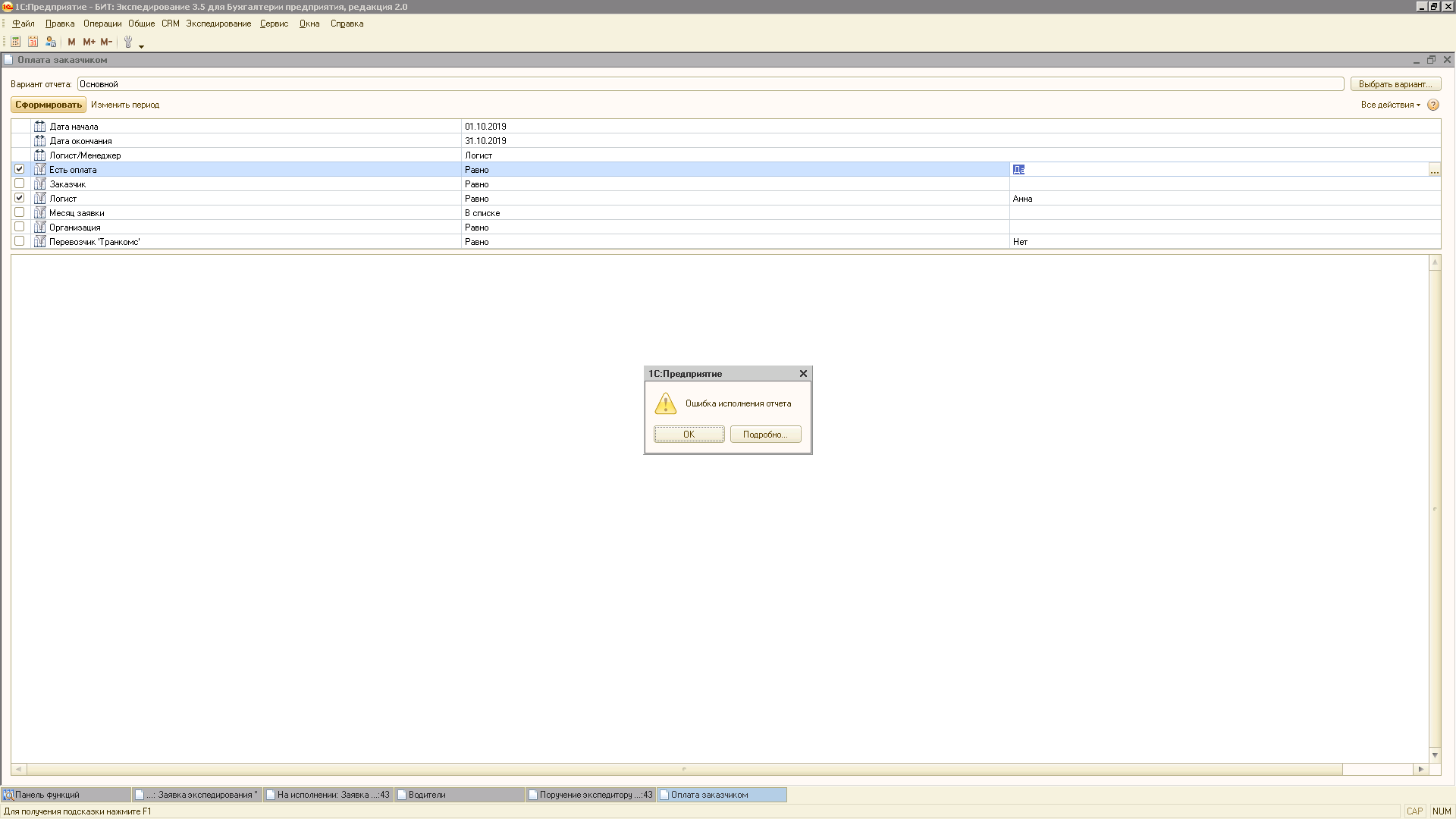Open the Экспедирование menu

click(x=218, y=24)
